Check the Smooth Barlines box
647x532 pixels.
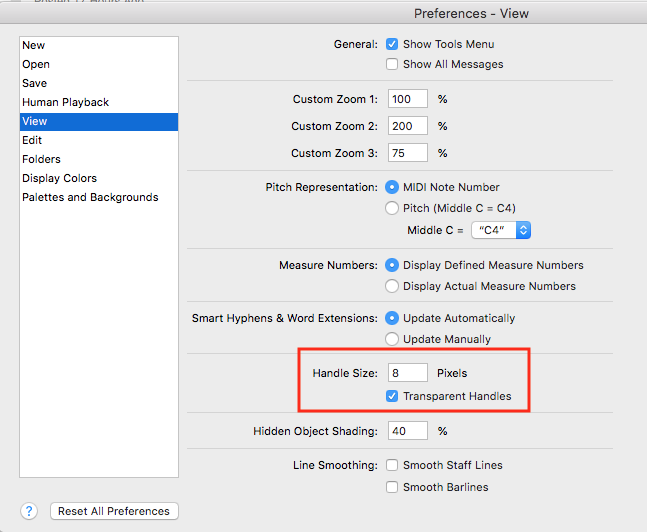393,487
